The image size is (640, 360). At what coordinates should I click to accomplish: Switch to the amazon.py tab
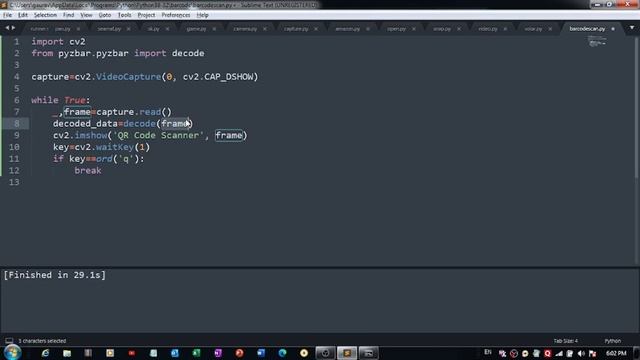tap(347, 29)
